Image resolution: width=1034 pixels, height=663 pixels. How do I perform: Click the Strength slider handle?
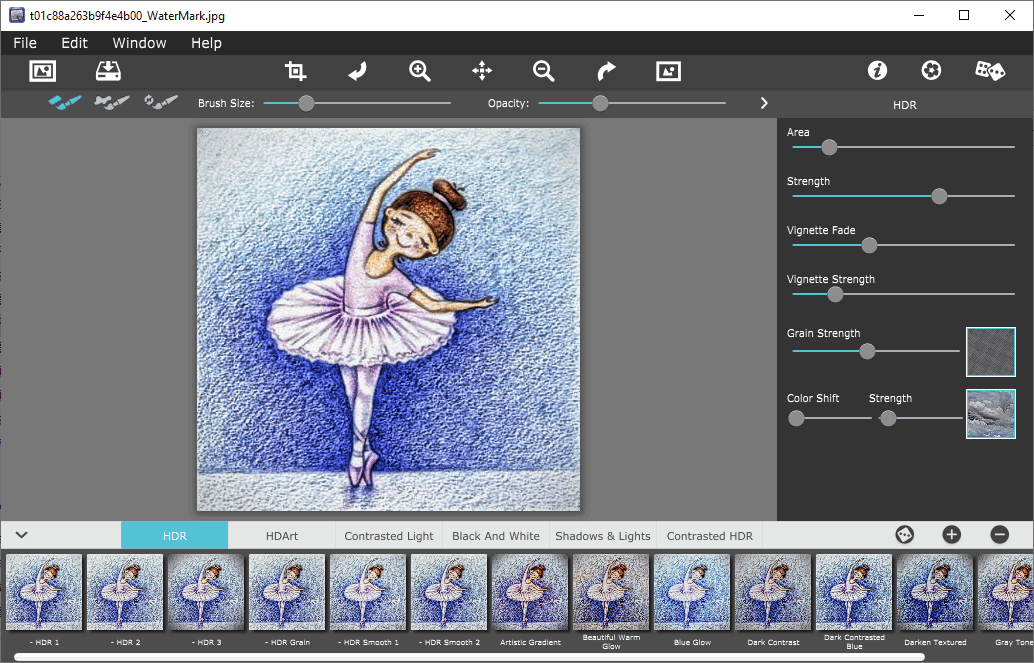[939, 196]
